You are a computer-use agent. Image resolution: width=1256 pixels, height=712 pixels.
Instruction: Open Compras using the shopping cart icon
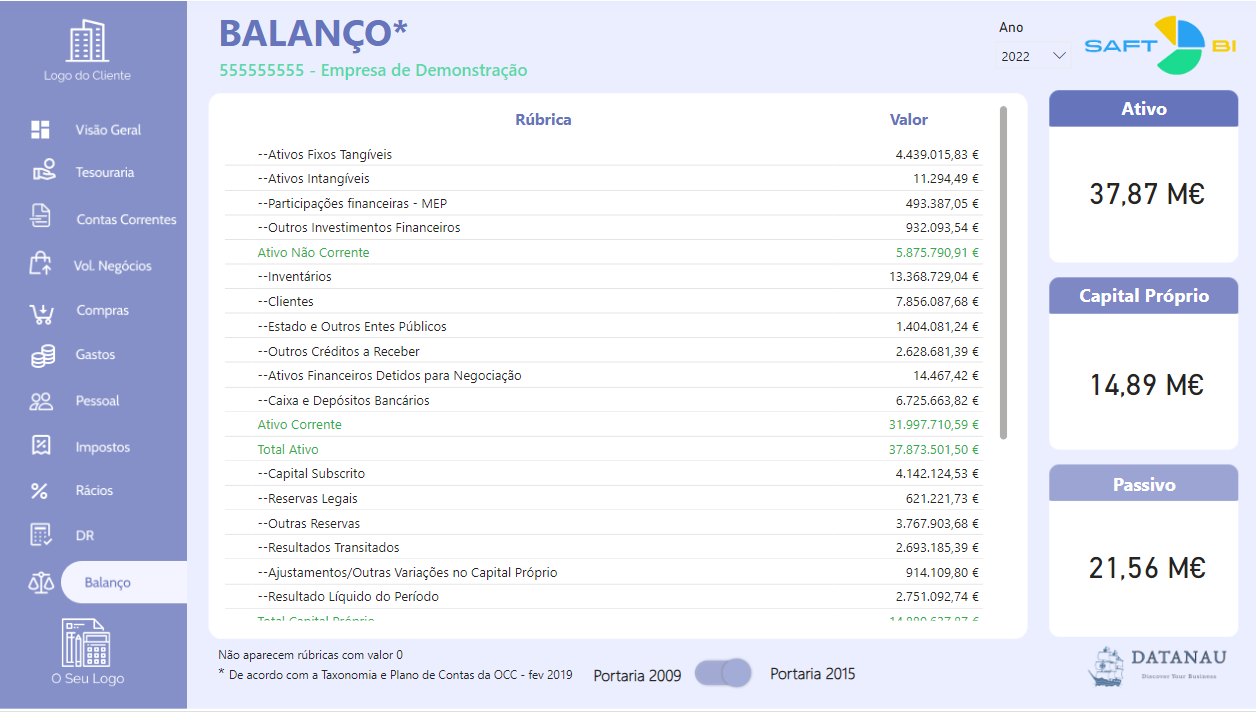tap(41, 312)
